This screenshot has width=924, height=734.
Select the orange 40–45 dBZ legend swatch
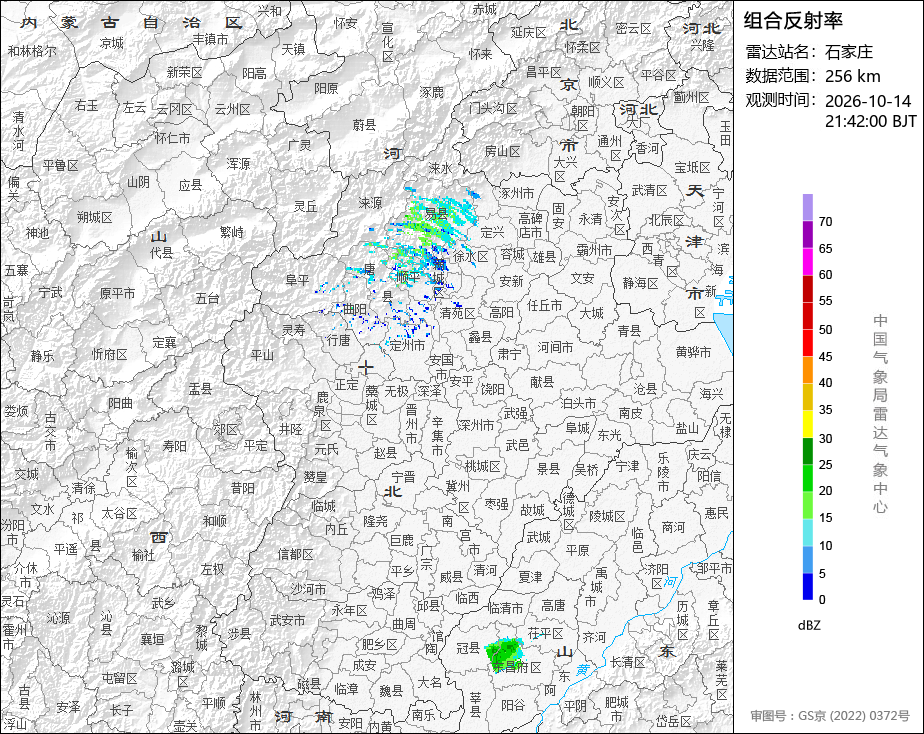tap(807, 370)
